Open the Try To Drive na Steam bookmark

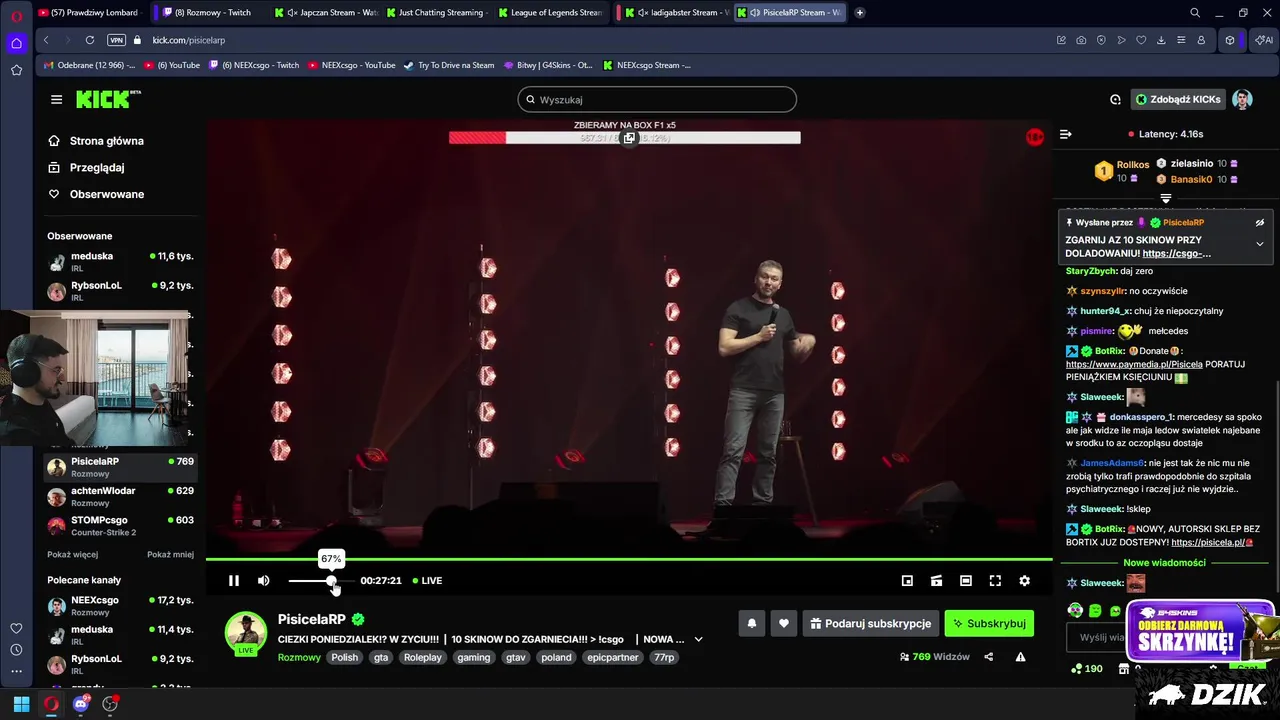[448, 65]
